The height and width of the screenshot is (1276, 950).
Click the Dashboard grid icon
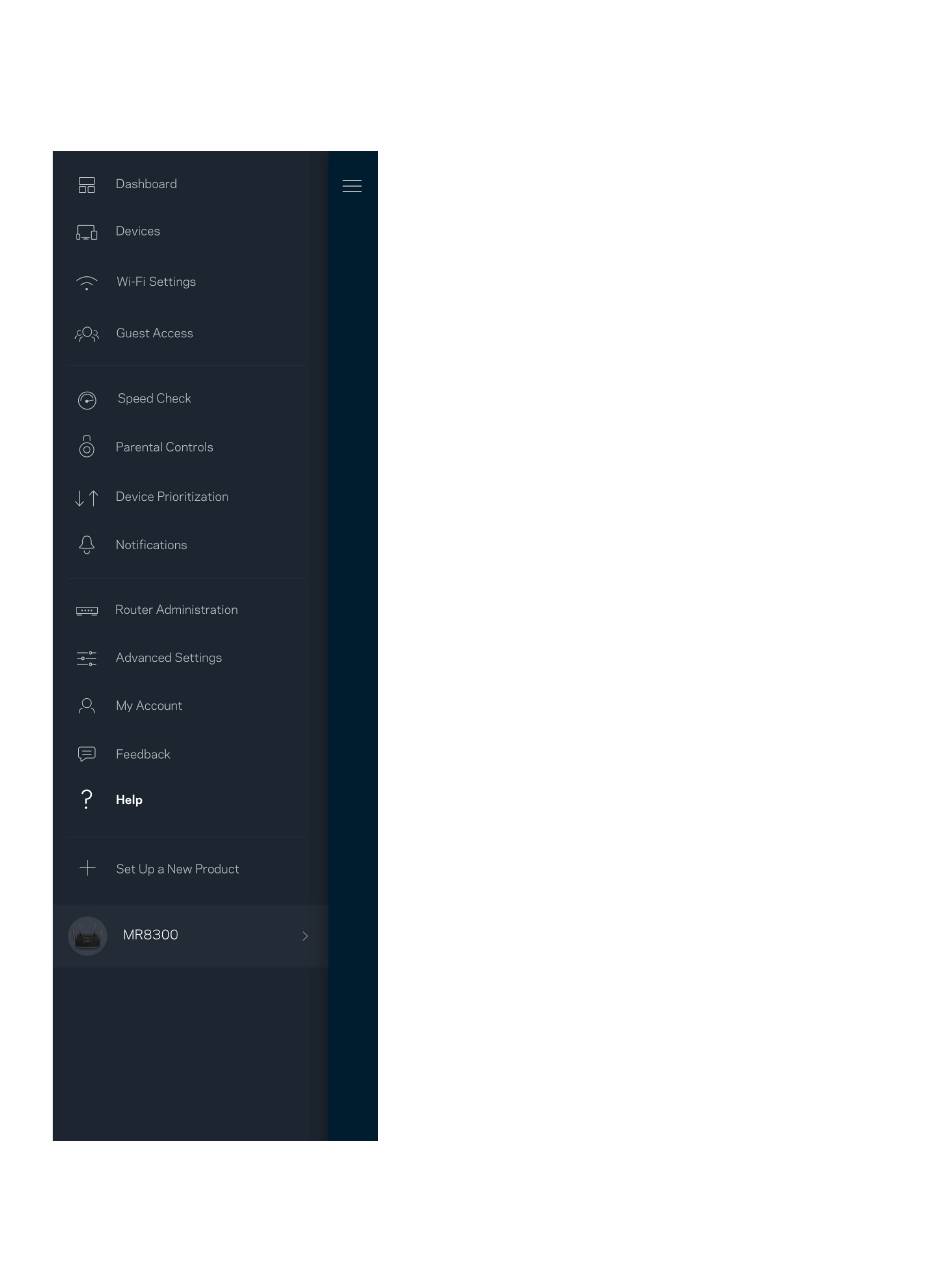point(87,185)
